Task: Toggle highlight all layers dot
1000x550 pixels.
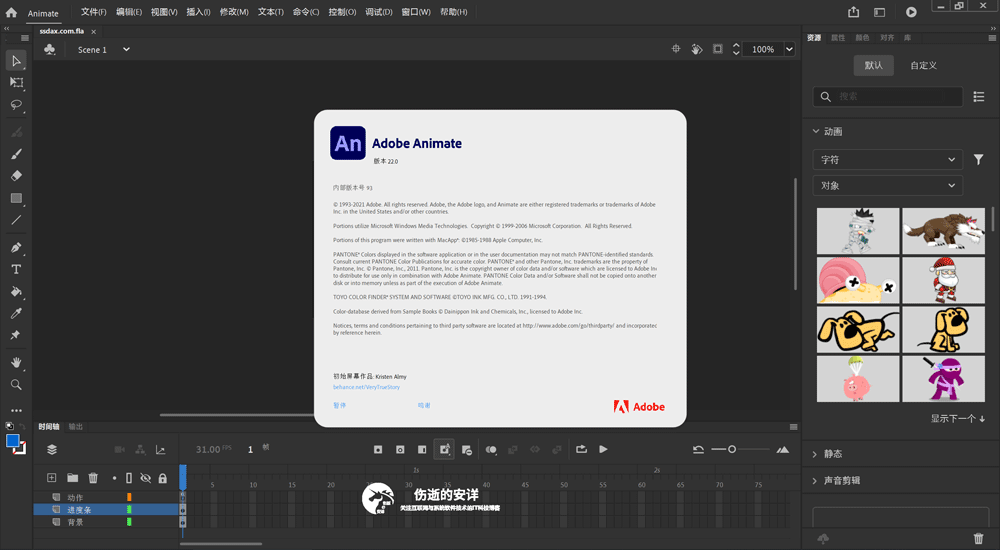Action: (x=114, y=478)
